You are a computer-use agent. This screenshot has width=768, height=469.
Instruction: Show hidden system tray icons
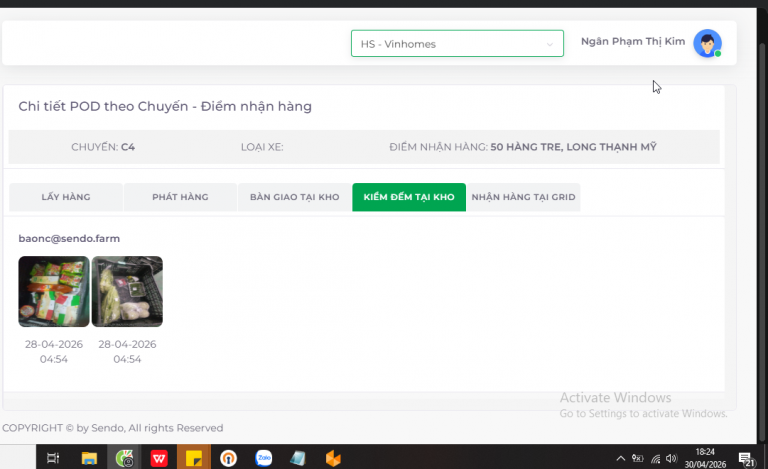coord(621,458)
